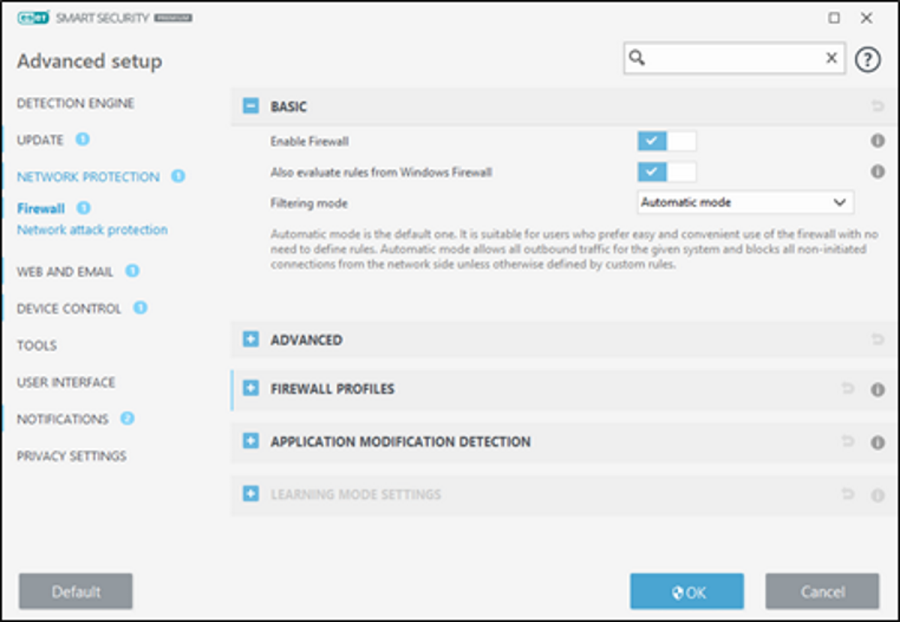Image resolution: width=900 pixels, height=622 pixels.
Task: Click revert arrow in the Advanced header
Action: point(877,340)
